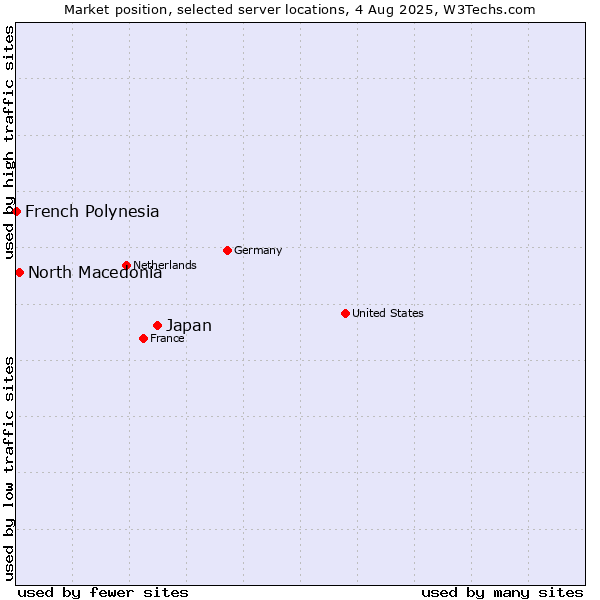Select the Japan red marker
600x600 pixels.
click(x=157, y=326)
